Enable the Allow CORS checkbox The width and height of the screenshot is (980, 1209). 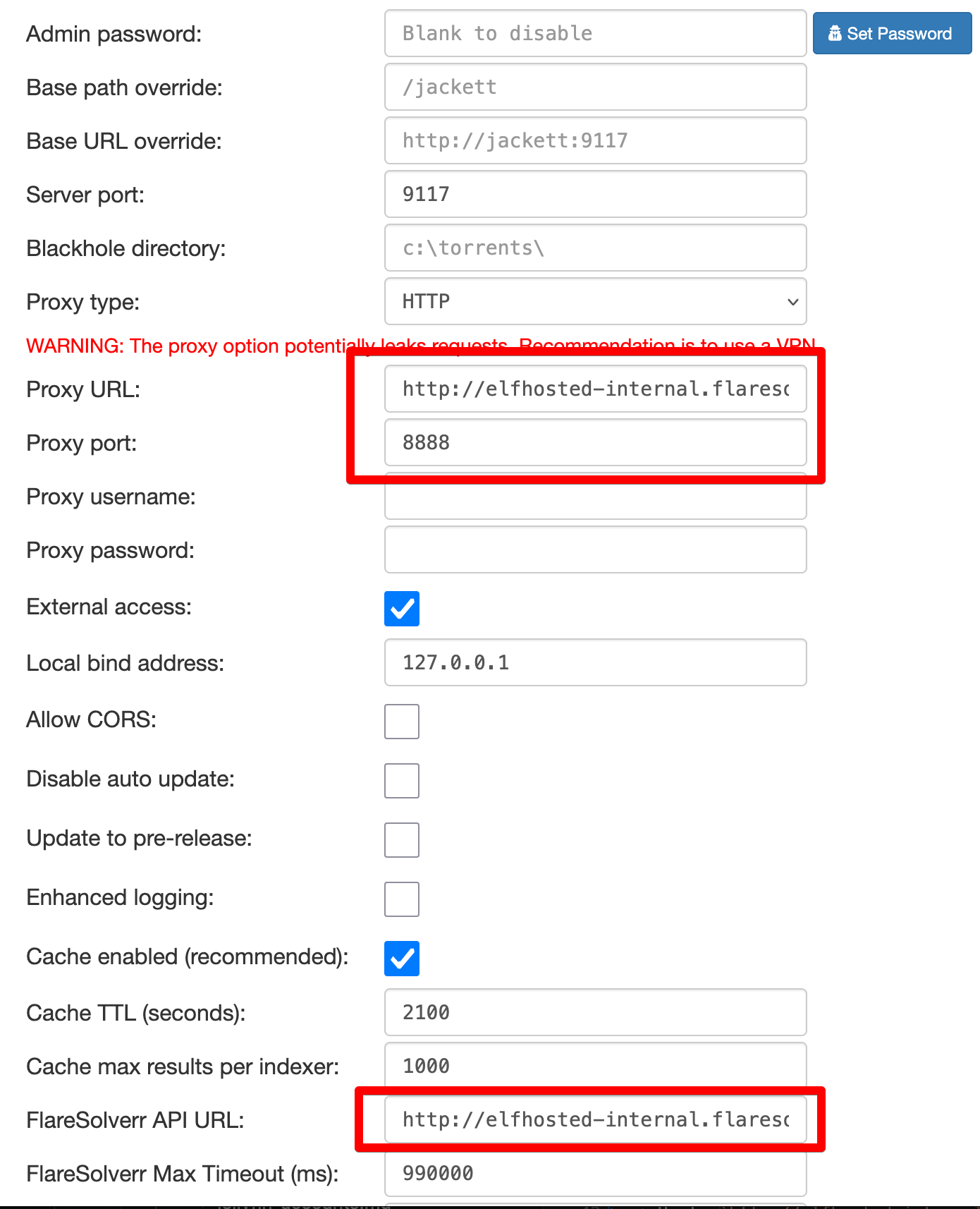click(402, 722)
